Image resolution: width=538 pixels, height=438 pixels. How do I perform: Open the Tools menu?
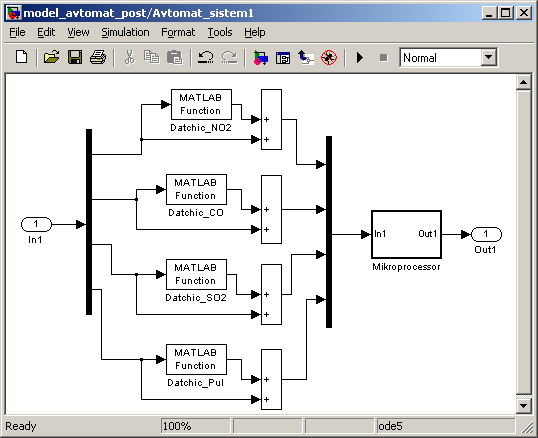pyautogui.click(x=220, y=32)
